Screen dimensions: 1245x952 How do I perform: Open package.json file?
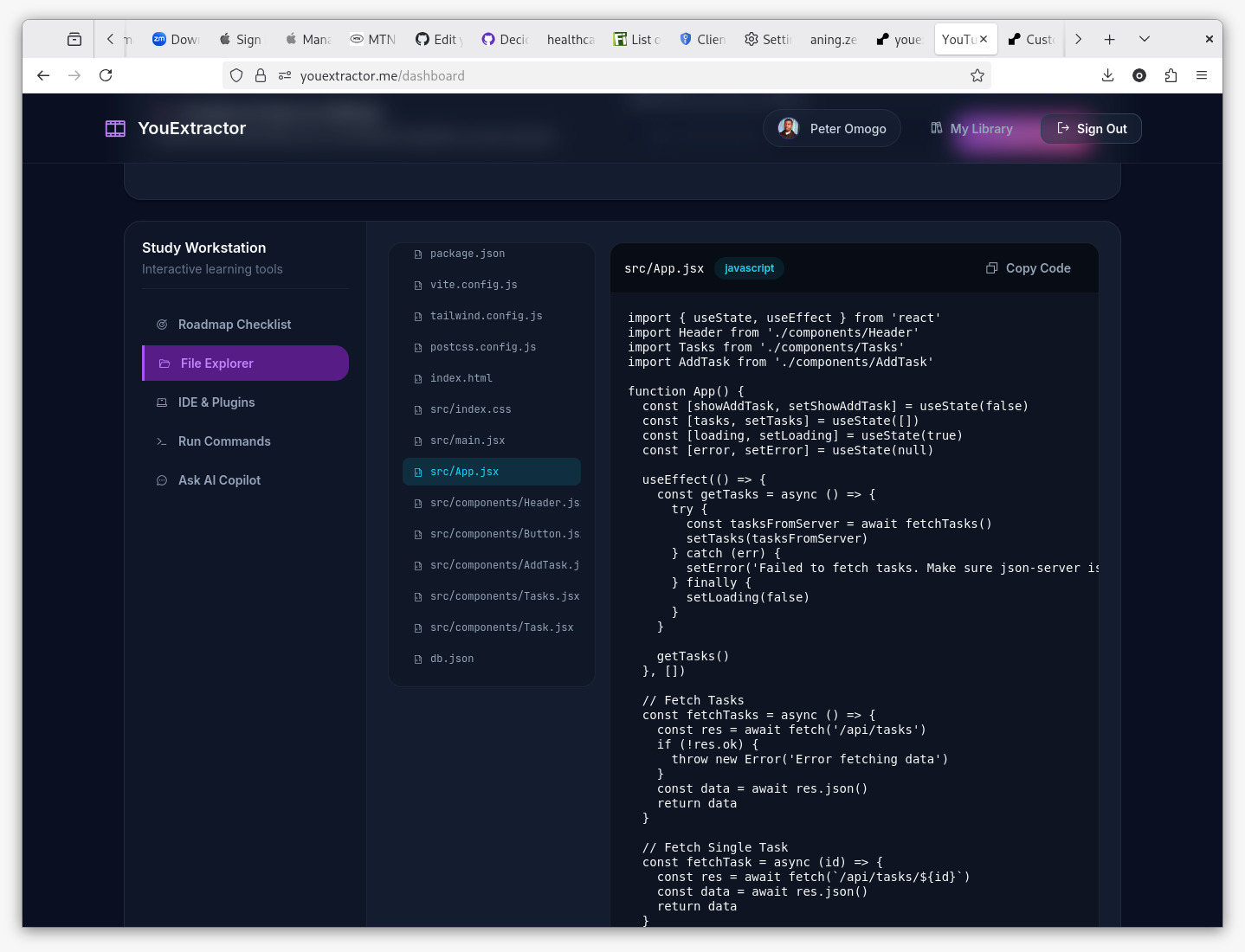[x=492, y=254]
